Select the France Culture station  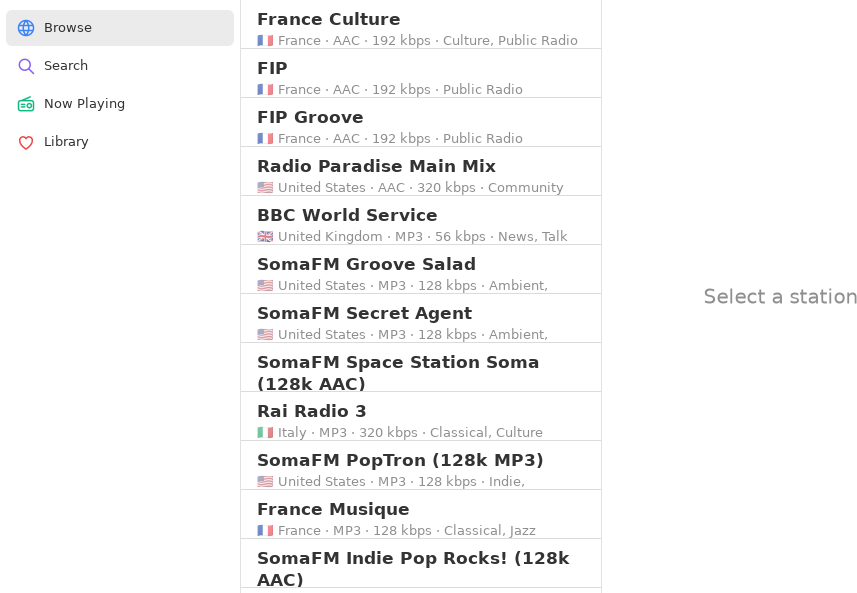pyautogui.click(x=421, y=24)
